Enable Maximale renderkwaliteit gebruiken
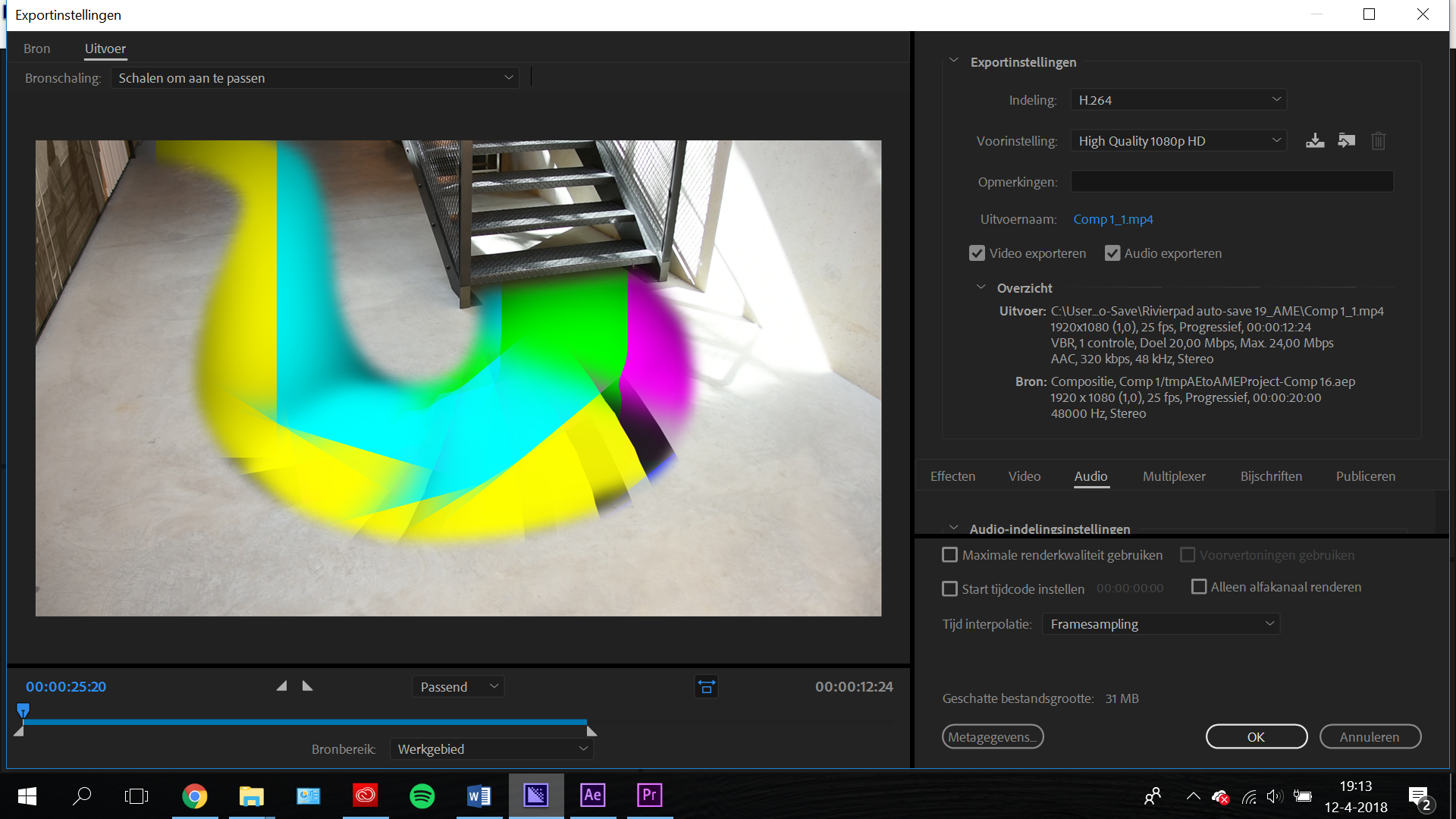This screenshot has width=1456, height=819. 949,554
